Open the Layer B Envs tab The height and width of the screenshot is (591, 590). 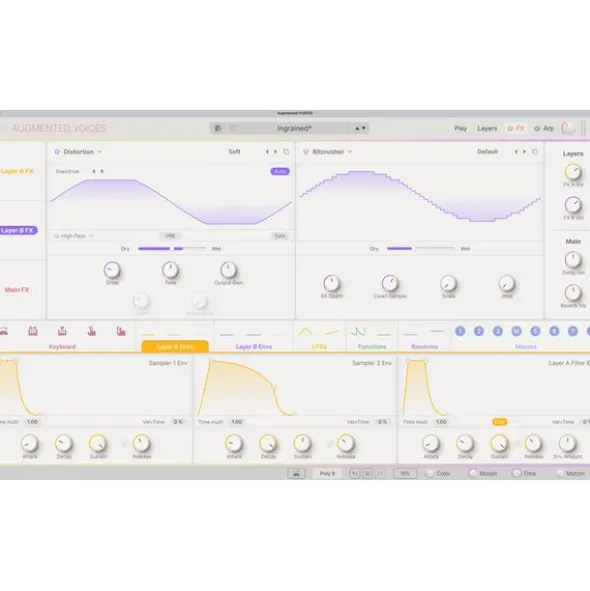(x=254, y=346)
